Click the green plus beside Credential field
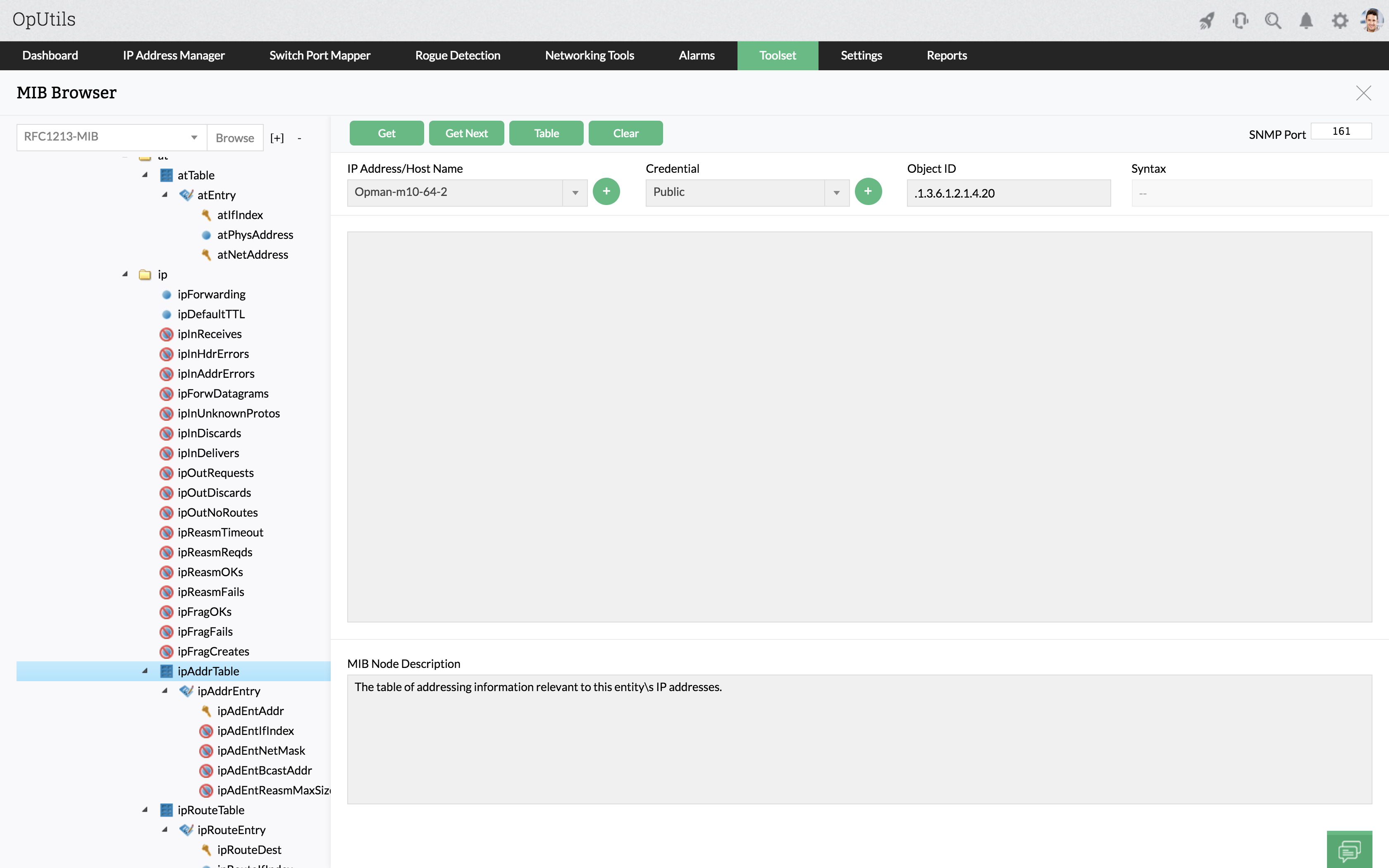The image size is (1389, 868). click(868, 192)
